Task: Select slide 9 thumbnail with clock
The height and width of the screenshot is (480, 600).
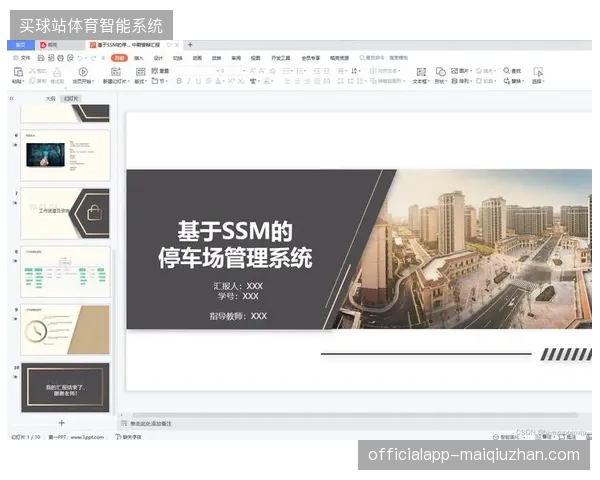Action: pos(65,330)
